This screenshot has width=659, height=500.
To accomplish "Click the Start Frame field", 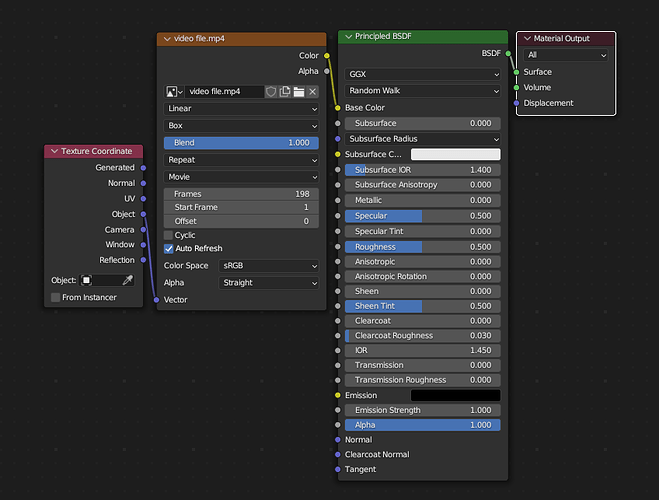I will tap(241, 208).
